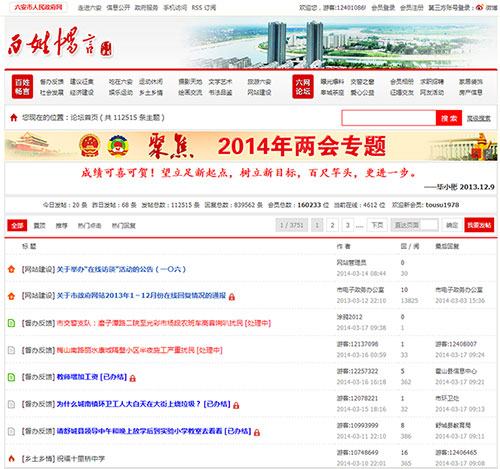The width and height of the screenshot is (500, 469).
Task: Click lock icon on 环卫工人 post
Action: (x=236, y=405)
